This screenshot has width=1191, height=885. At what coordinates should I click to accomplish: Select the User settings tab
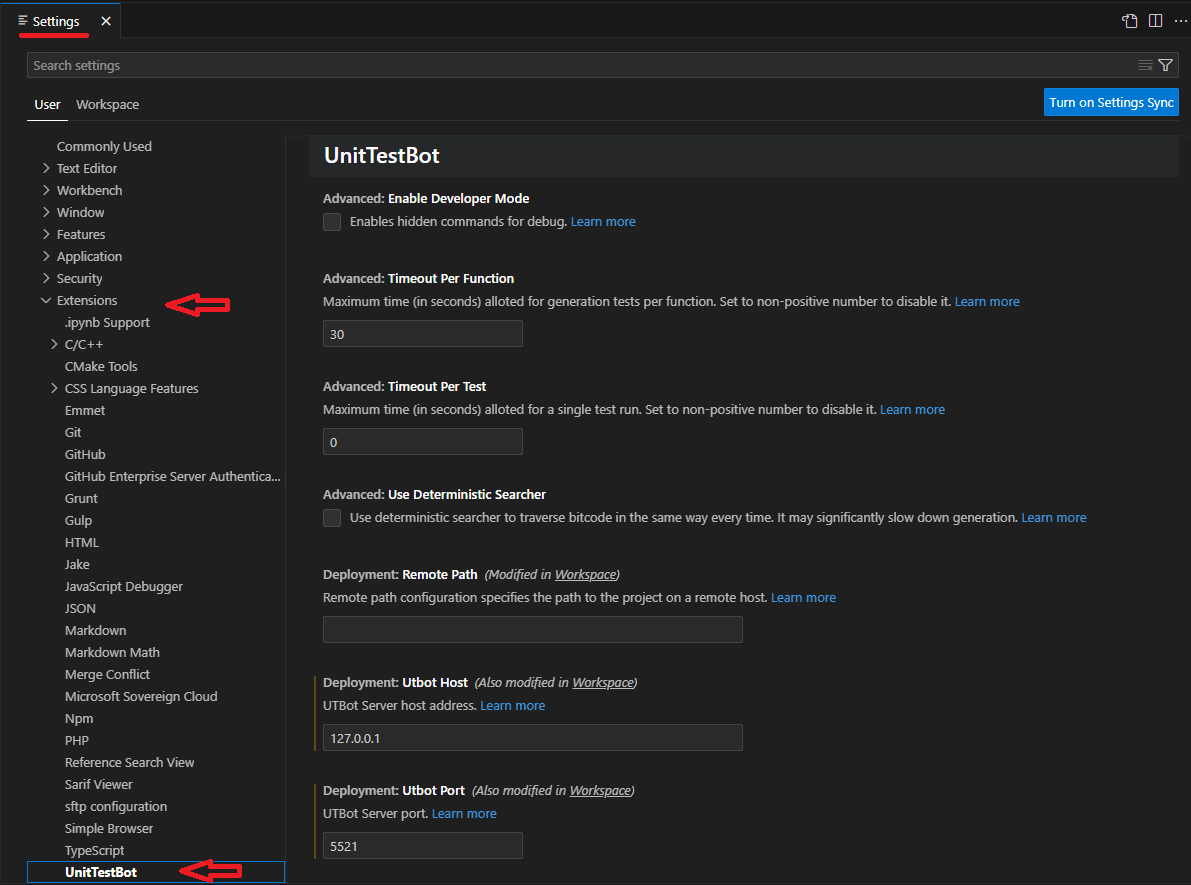[47, 105]
